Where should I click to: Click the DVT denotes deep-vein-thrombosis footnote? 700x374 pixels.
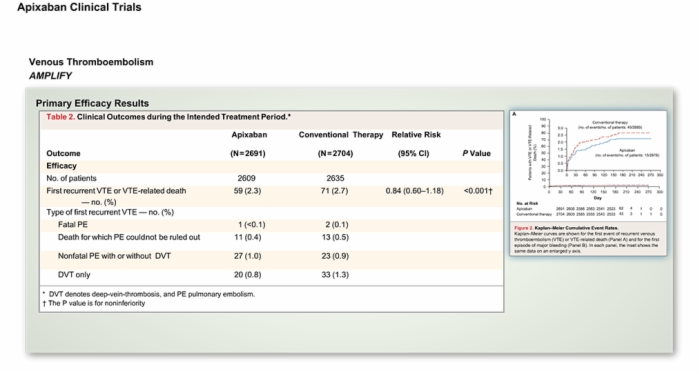click(149, 294)
